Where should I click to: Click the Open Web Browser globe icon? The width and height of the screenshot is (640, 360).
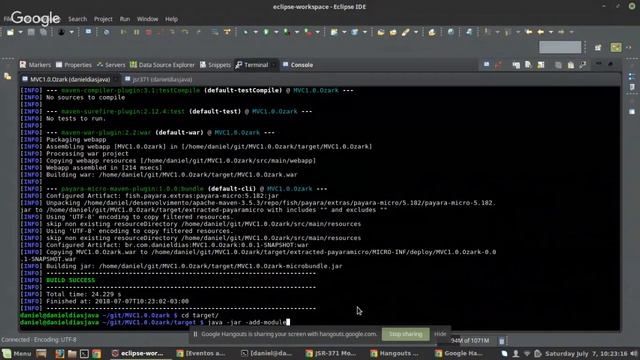point(451,32)
